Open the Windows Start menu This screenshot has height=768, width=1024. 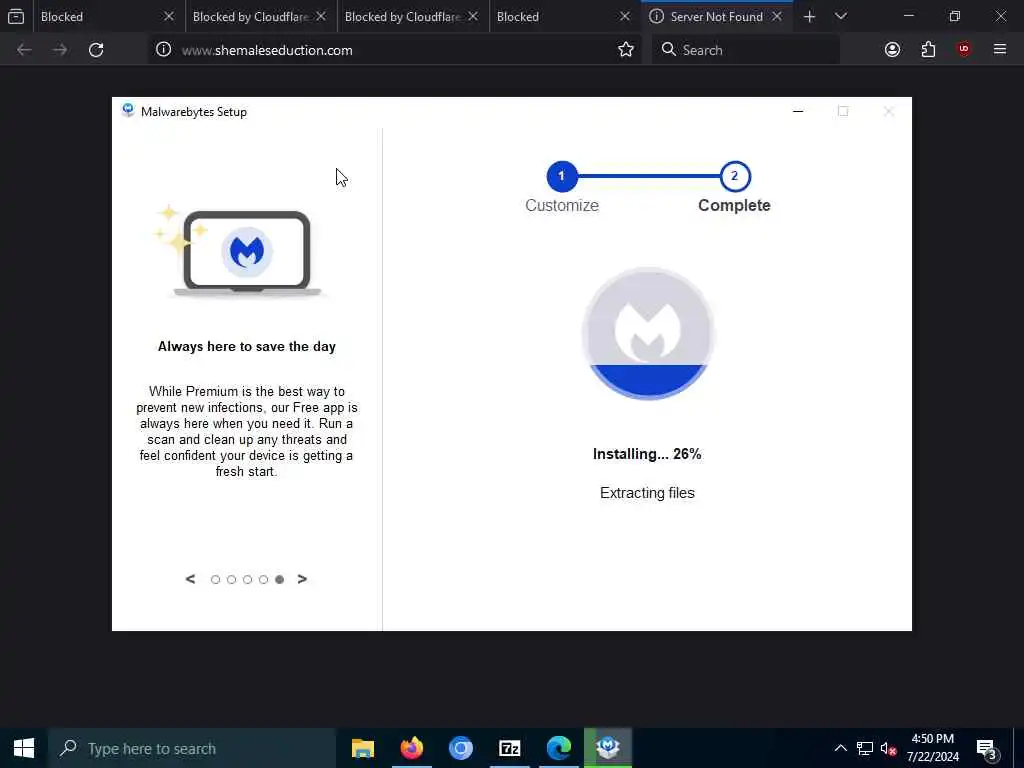(x=24, y=748)
